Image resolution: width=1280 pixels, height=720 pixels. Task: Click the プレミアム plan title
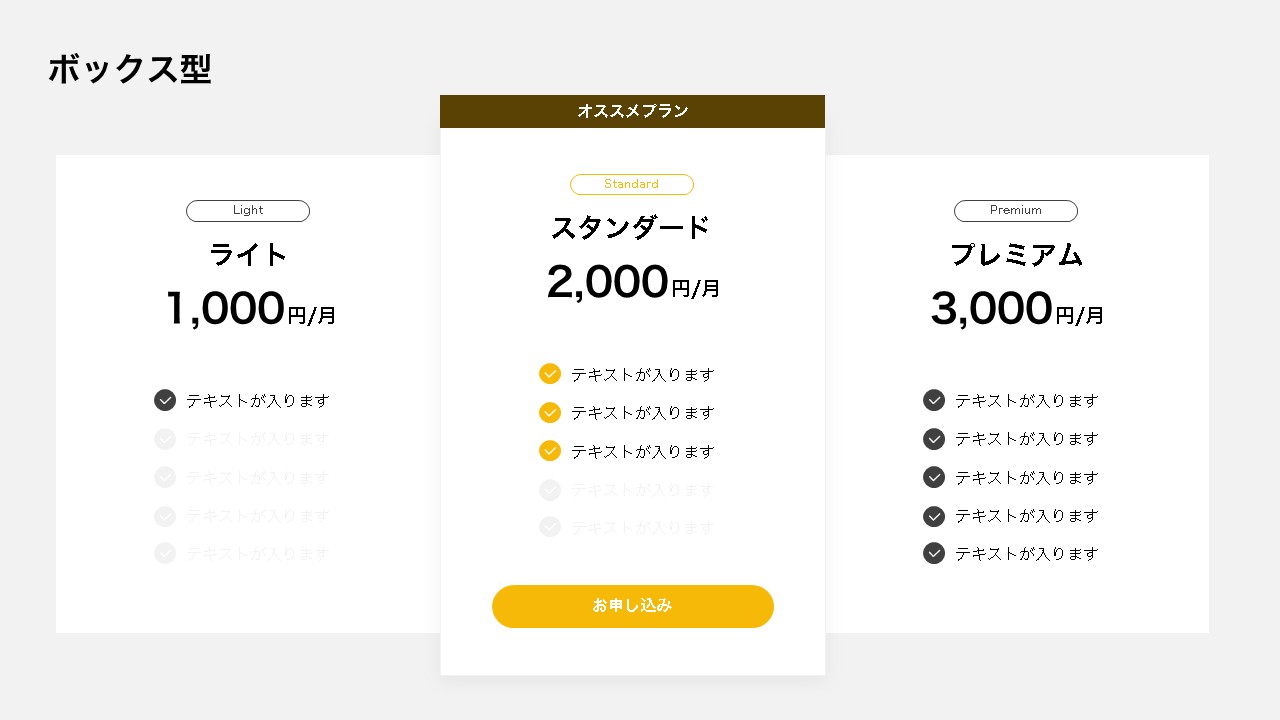1016,255
